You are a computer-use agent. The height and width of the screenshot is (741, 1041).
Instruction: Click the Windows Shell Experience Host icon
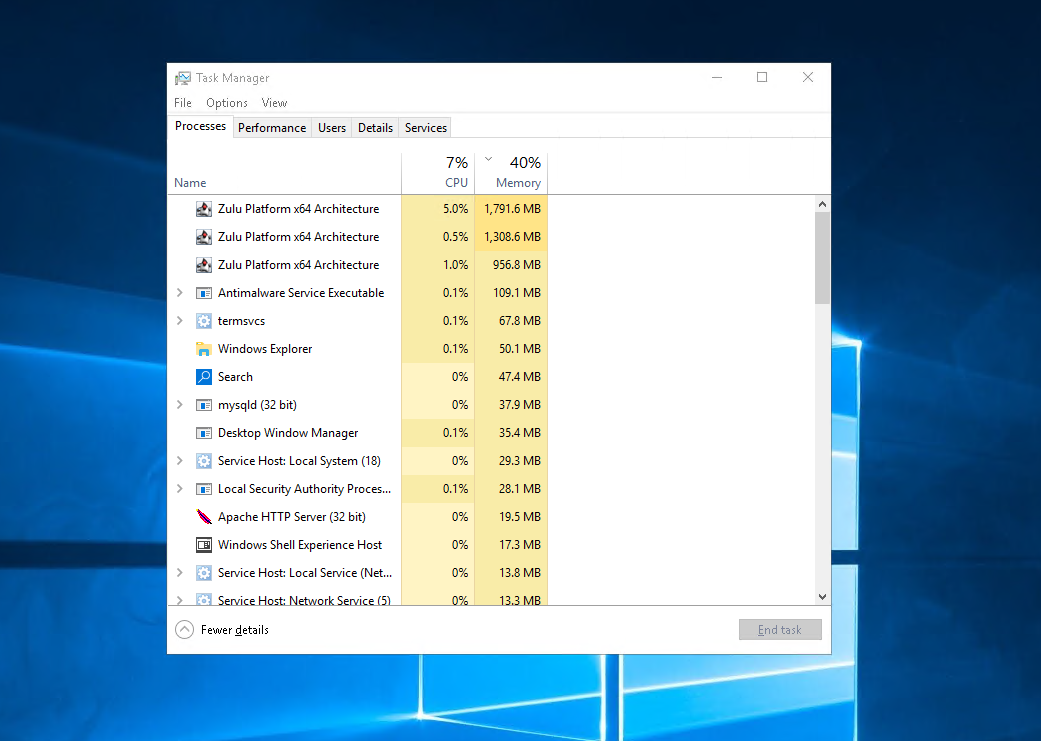pyautogui.click(x=204, y=544)
